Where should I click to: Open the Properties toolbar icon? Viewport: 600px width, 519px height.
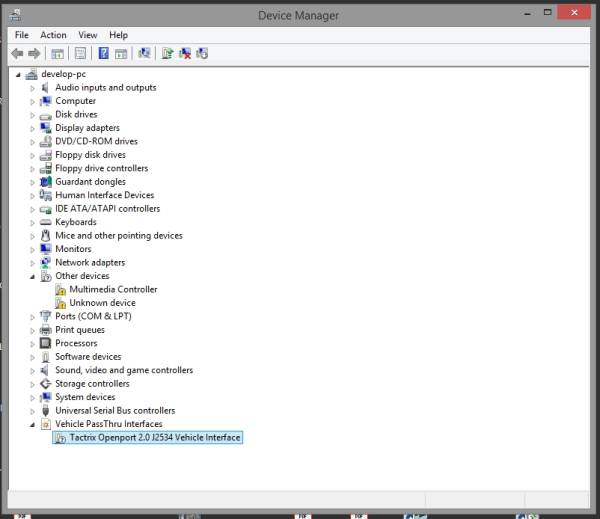[80, 54]
